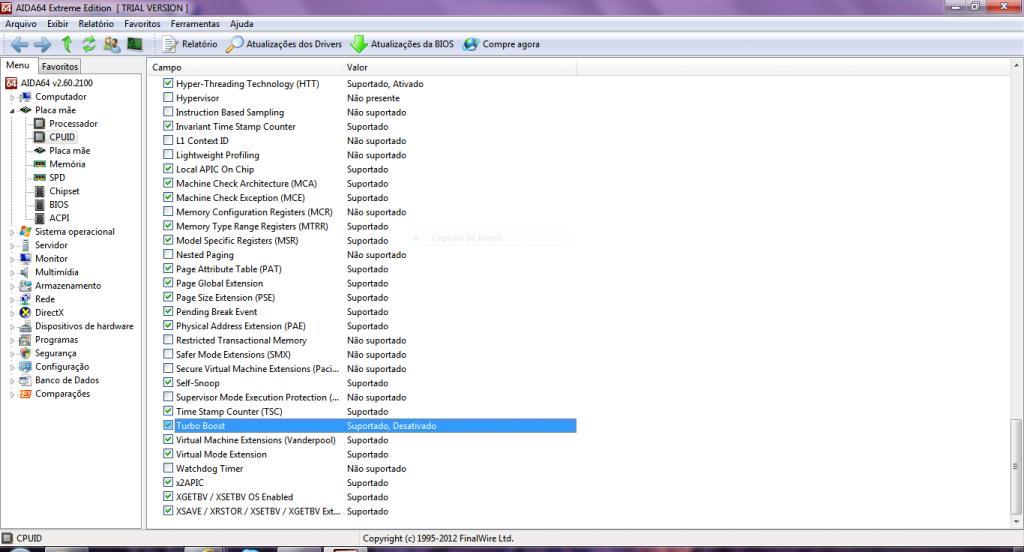Click the Dispositivos de hardware icon

(x=25, y=326)
